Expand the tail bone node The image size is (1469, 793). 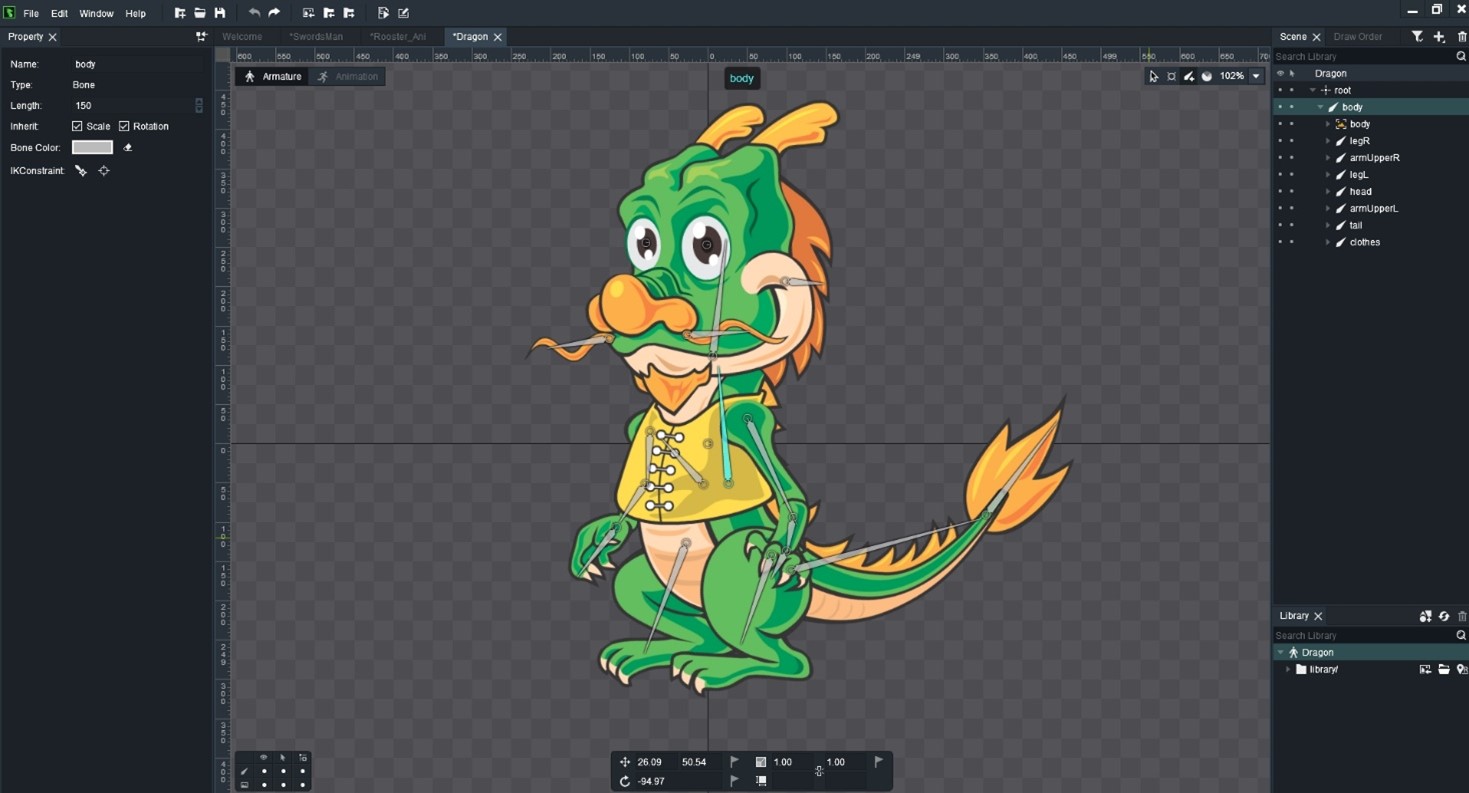coord(1328,226)
